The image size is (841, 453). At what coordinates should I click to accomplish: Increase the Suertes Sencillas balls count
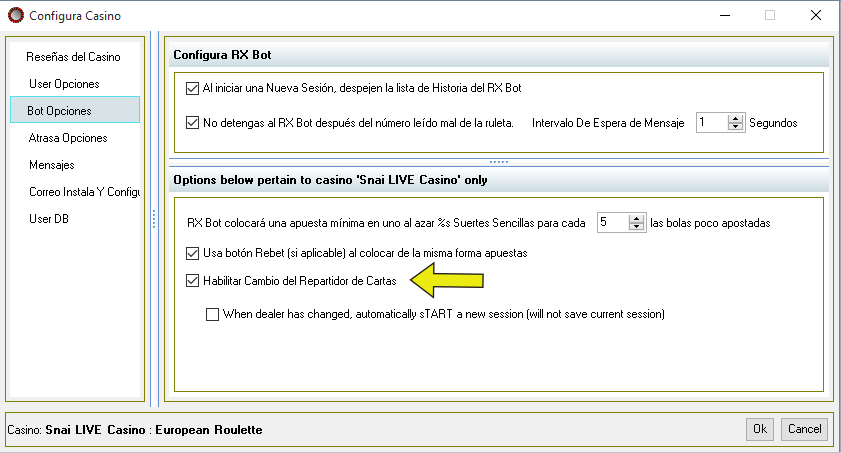[x=637, y=218]
